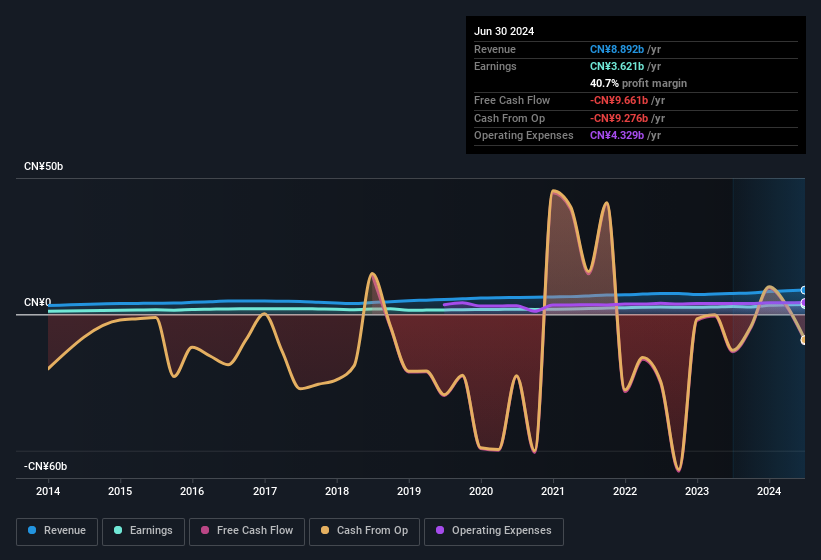Toggle Cash From Op legend button
This screenshot has width=821, height=560.
coord(364,531)
